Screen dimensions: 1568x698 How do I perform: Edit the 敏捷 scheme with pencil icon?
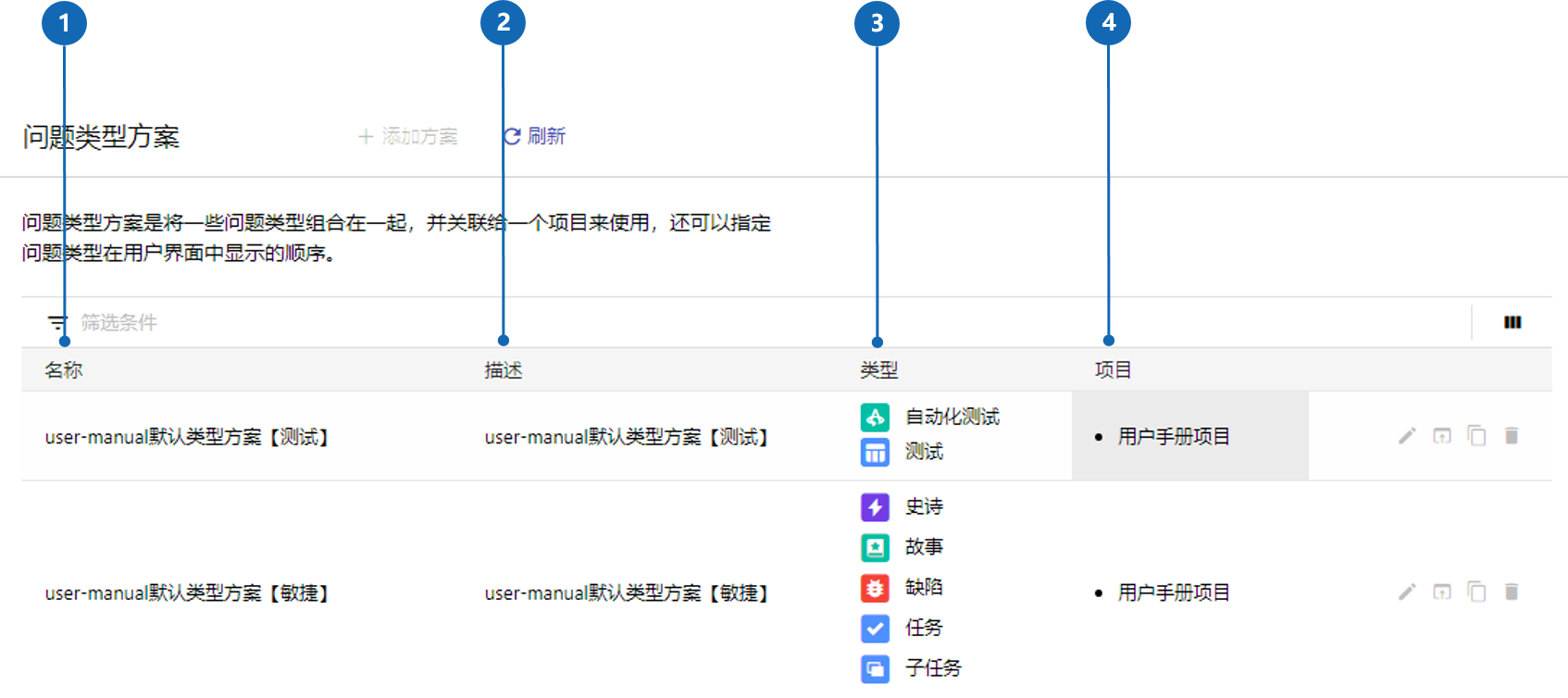pyautogui.click(x=1407, y=592)
